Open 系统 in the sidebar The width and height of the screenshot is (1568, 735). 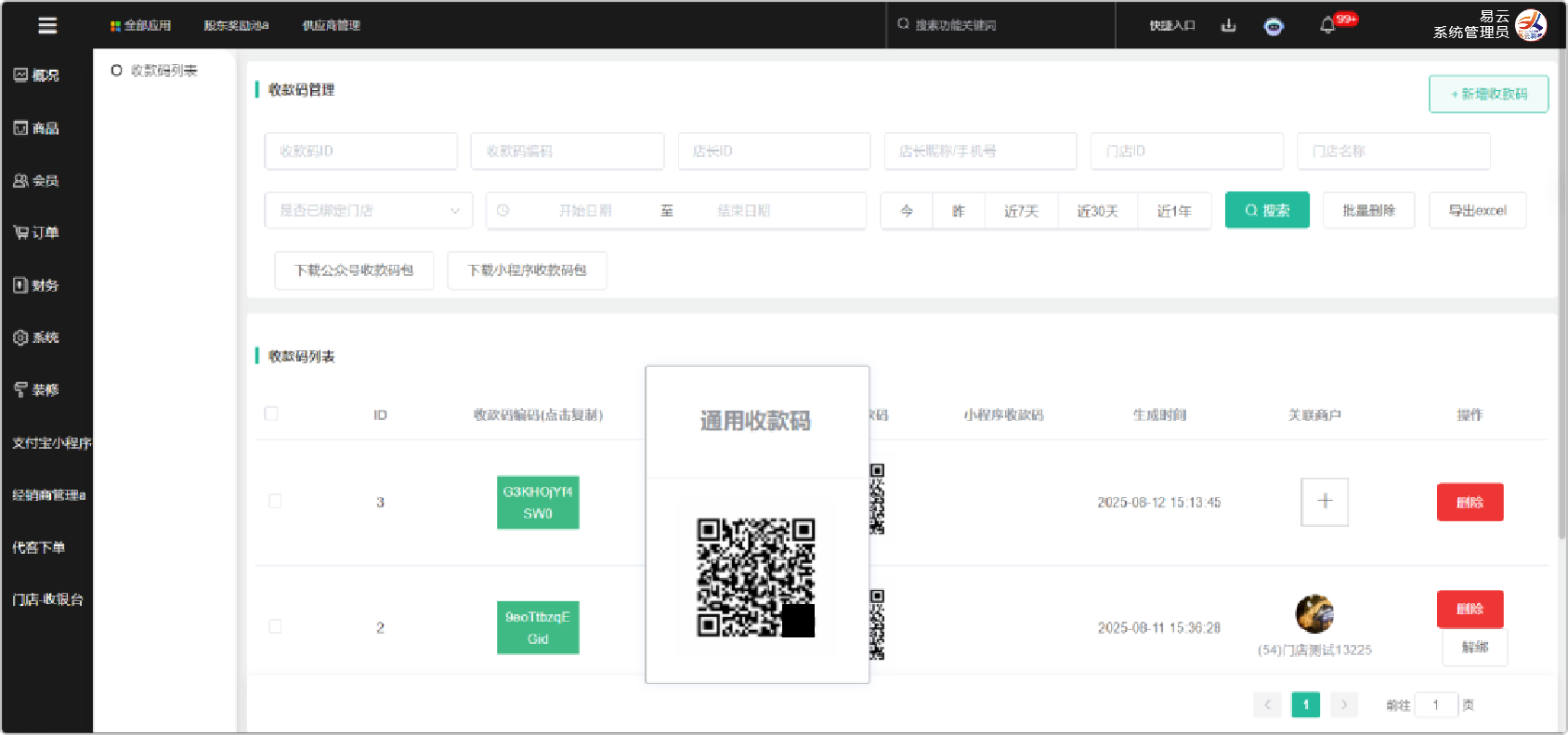point(37,337)
